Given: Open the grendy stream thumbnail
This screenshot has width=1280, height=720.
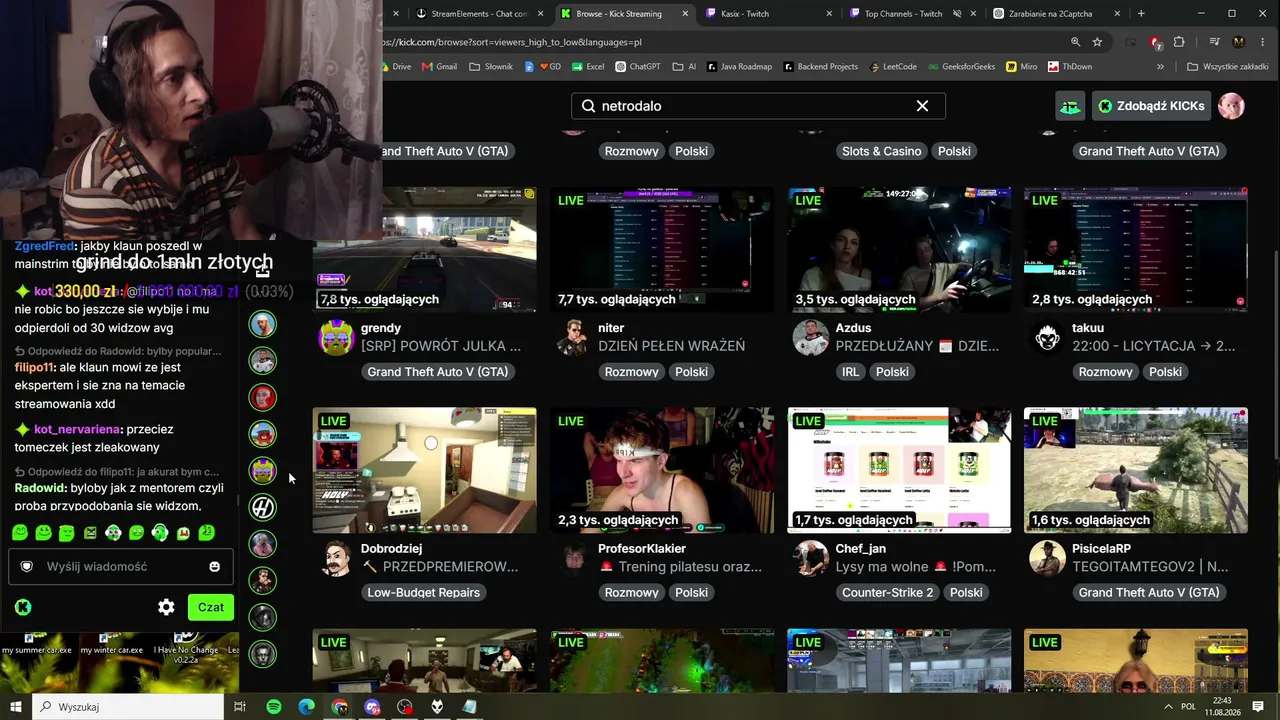Looking at the screenshot, I should coord(424,249).
